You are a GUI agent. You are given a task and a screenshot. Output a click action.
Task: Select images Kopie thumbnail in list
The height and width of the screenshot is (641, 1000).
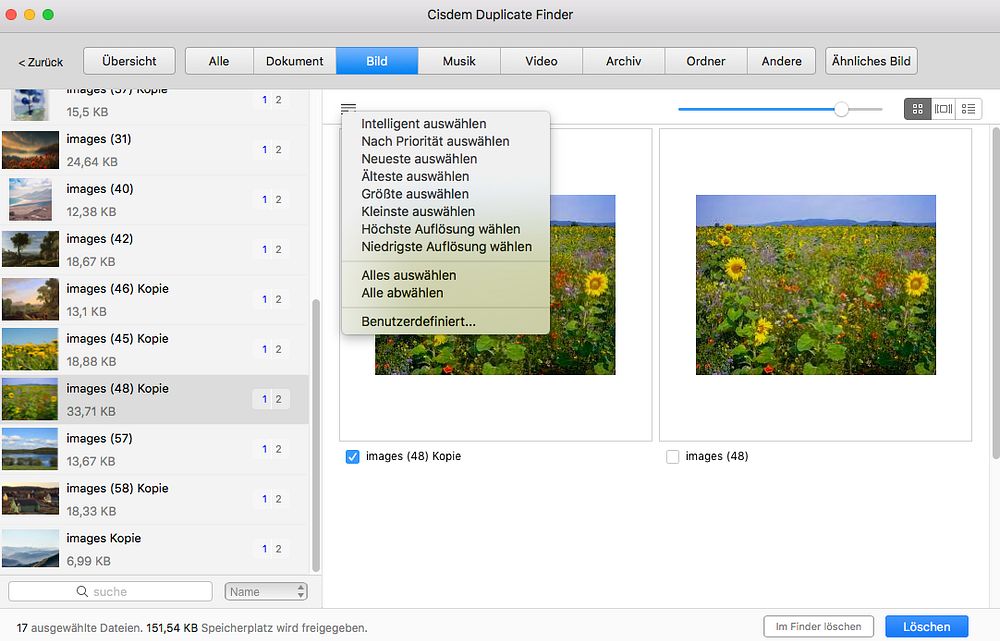tap(30, 549)
